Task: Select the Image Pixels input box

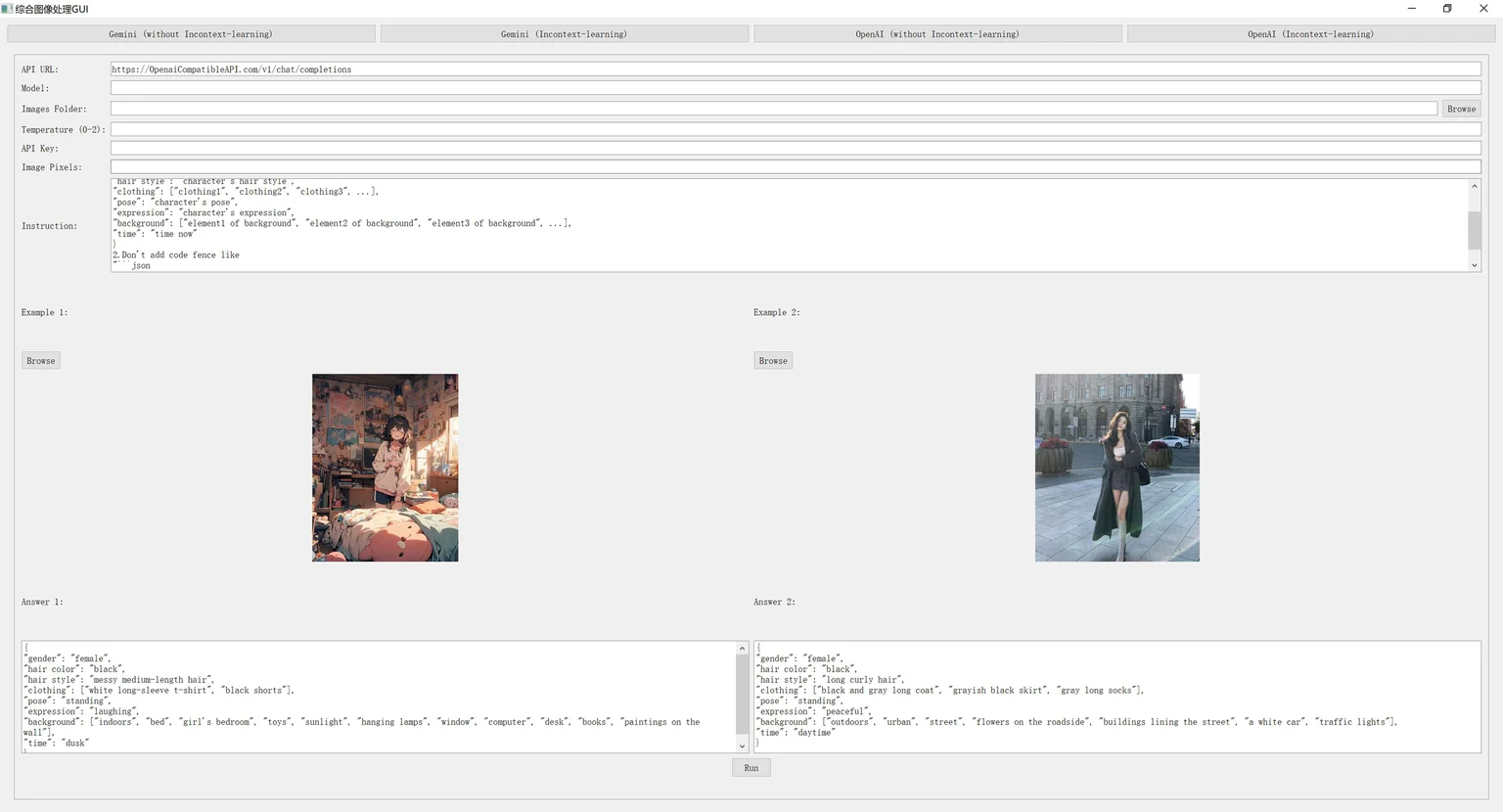Action: 796,167
